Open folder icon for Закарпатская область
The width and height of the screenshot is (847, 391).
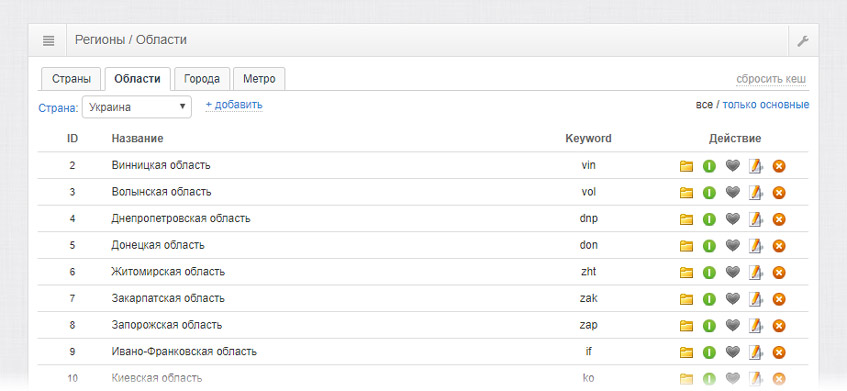pyautogui.click(x=686, y=299)
